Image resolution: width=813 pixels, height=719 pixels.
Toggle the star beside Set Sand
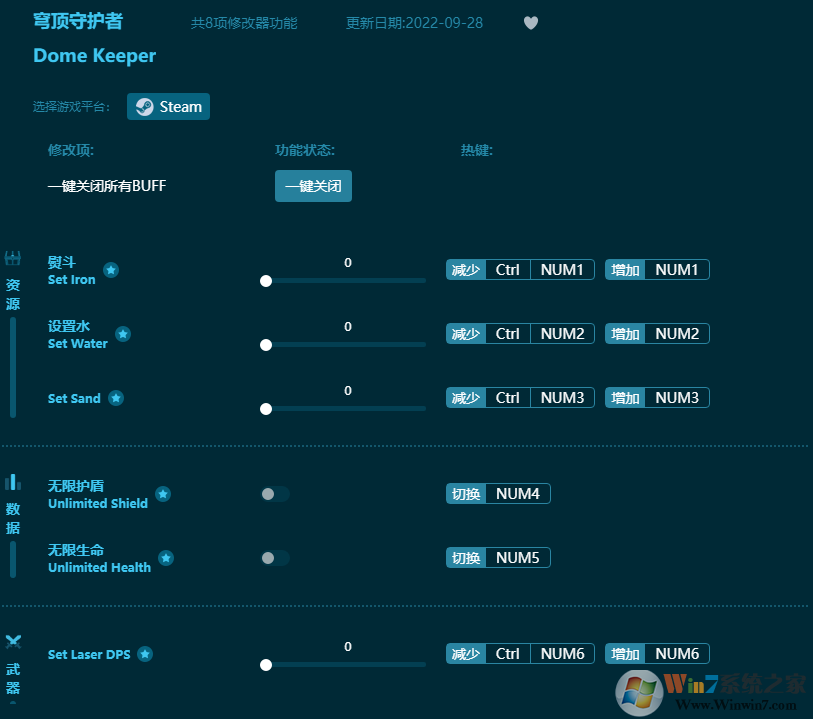pyautogui.click(x=116, y=397)
